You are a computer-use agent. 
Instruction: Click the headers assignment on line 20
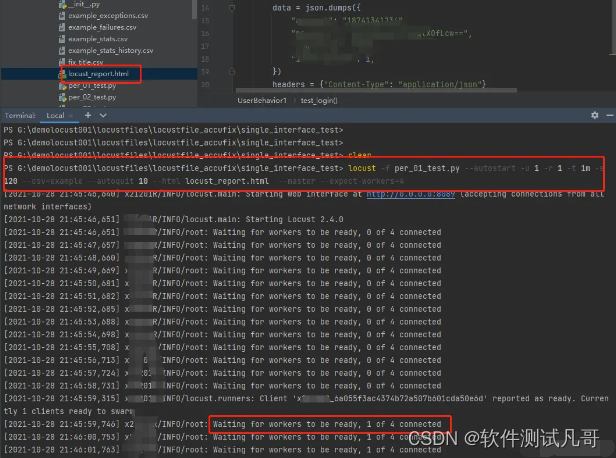(x=379, y=84)
